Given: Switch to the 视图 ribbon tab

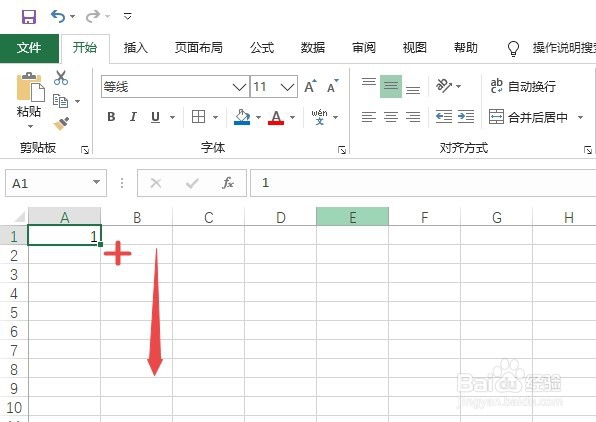Looking at the screenshot, I should point(414,48).
